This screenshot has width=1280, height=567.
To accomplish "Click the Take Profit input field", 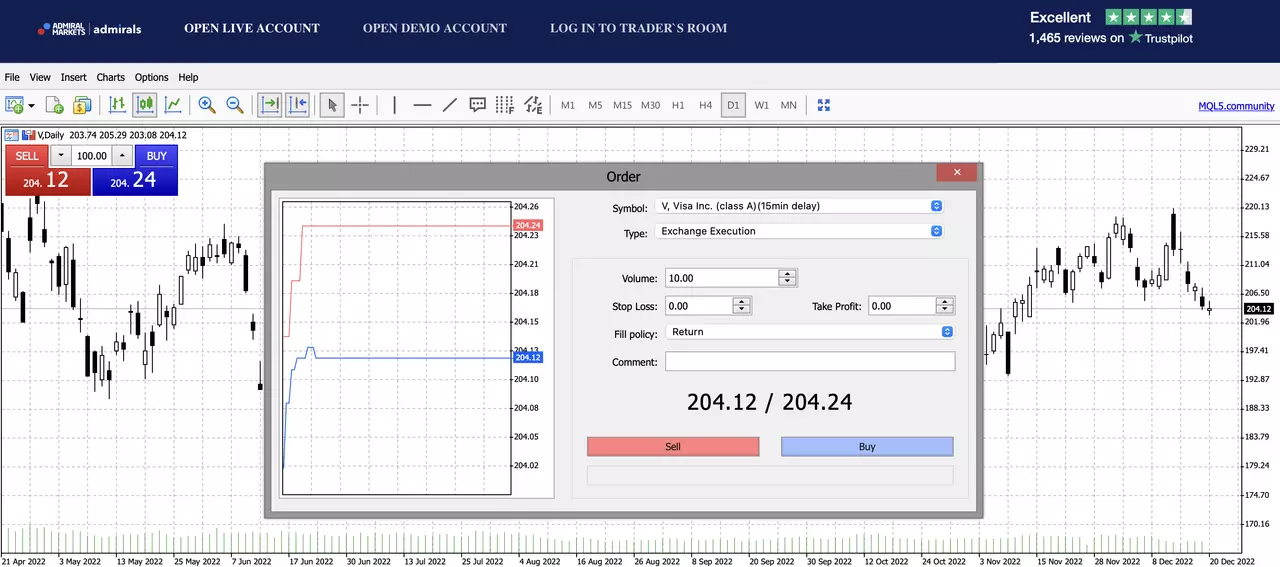I will pyautogui.click(x=902, y=306).
